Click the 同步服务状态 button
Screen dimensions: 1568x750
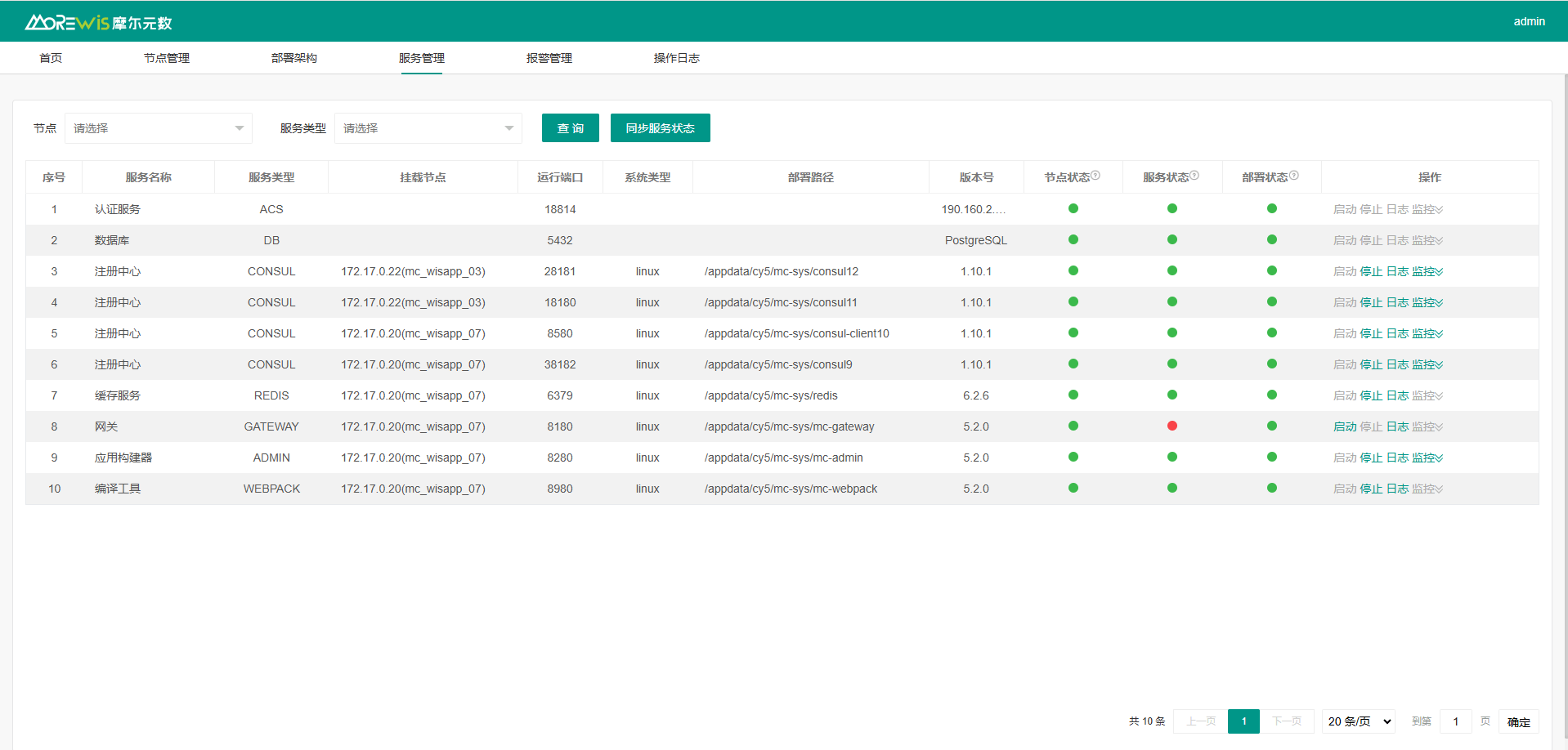point(660,128)
